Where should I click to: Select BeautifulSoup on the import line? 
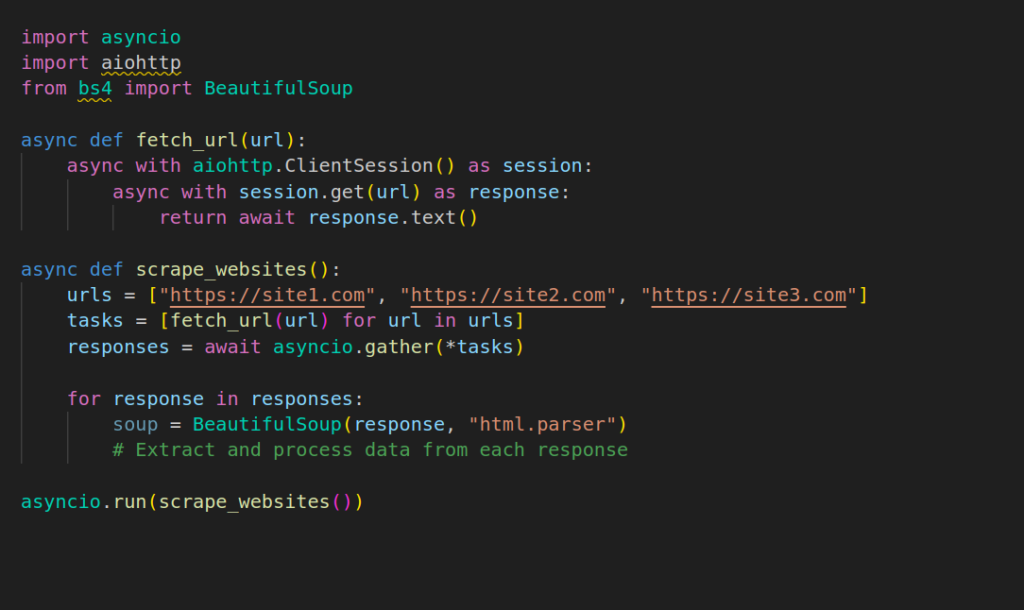pyautogui.click(x=278, y=88)
